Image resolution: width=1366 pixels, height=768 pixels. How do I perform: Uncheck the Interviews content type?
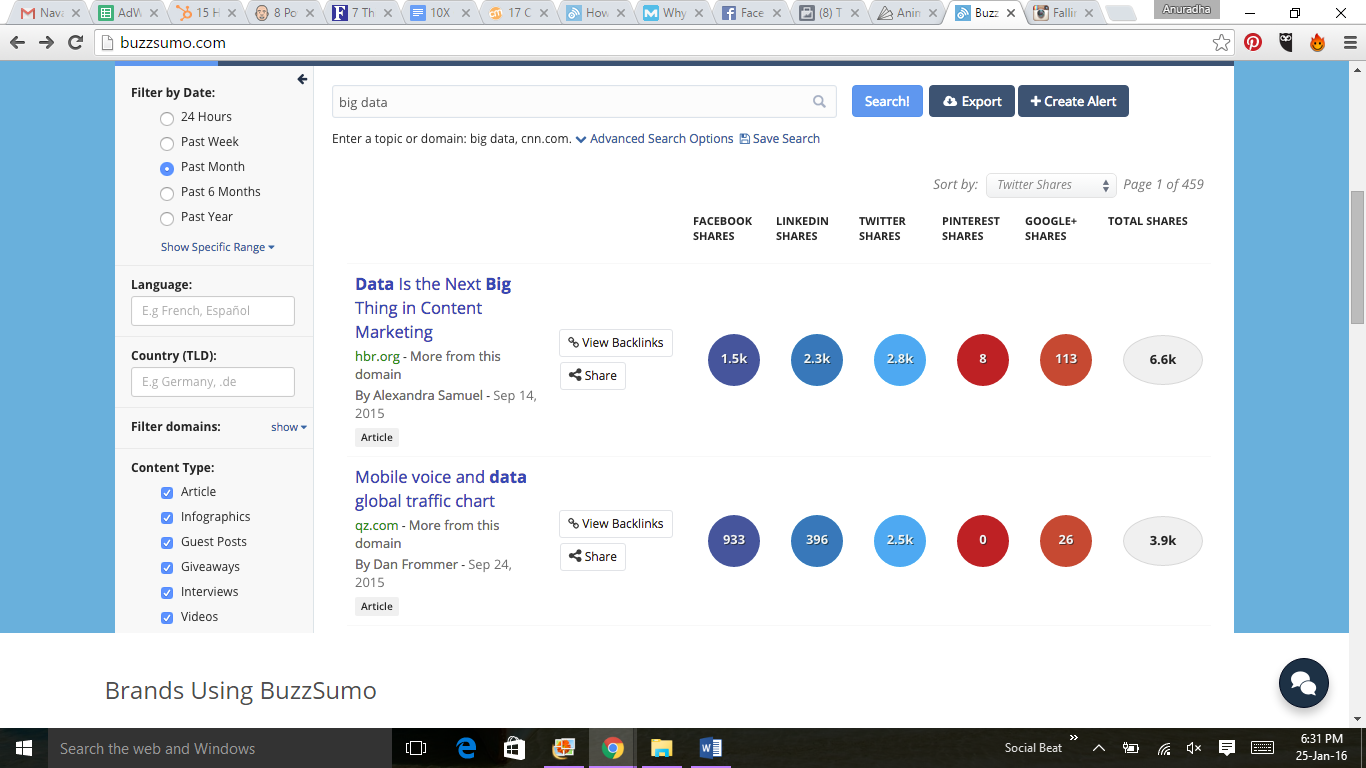click(x=167, y=592)
